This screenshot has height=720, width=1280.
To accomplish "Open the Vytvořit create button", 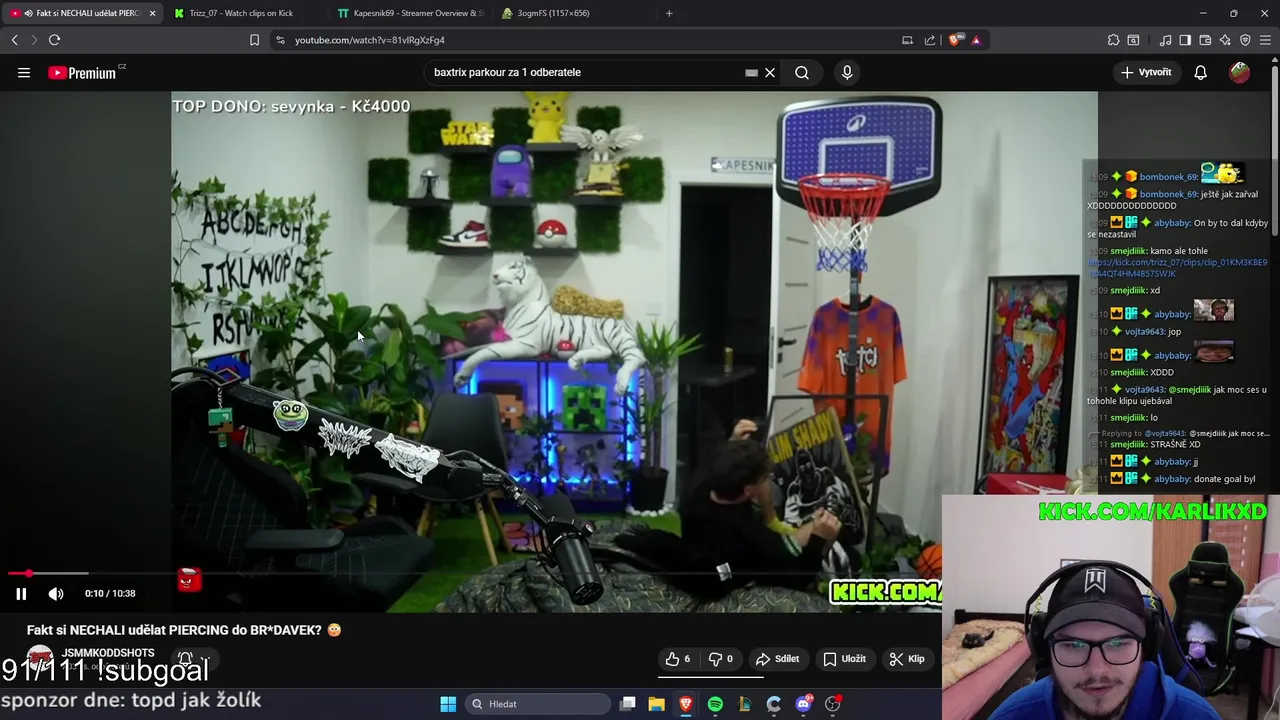I will 1146,72.
